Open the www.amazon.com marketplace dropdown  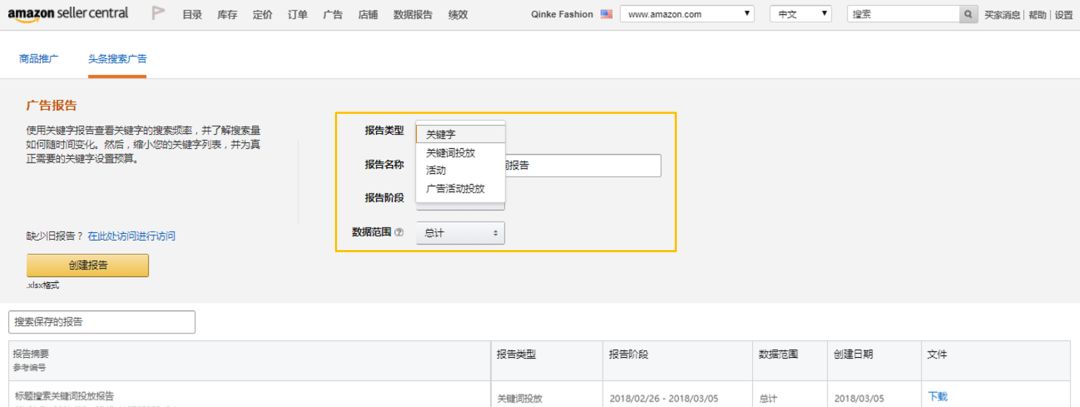[686, 15]
